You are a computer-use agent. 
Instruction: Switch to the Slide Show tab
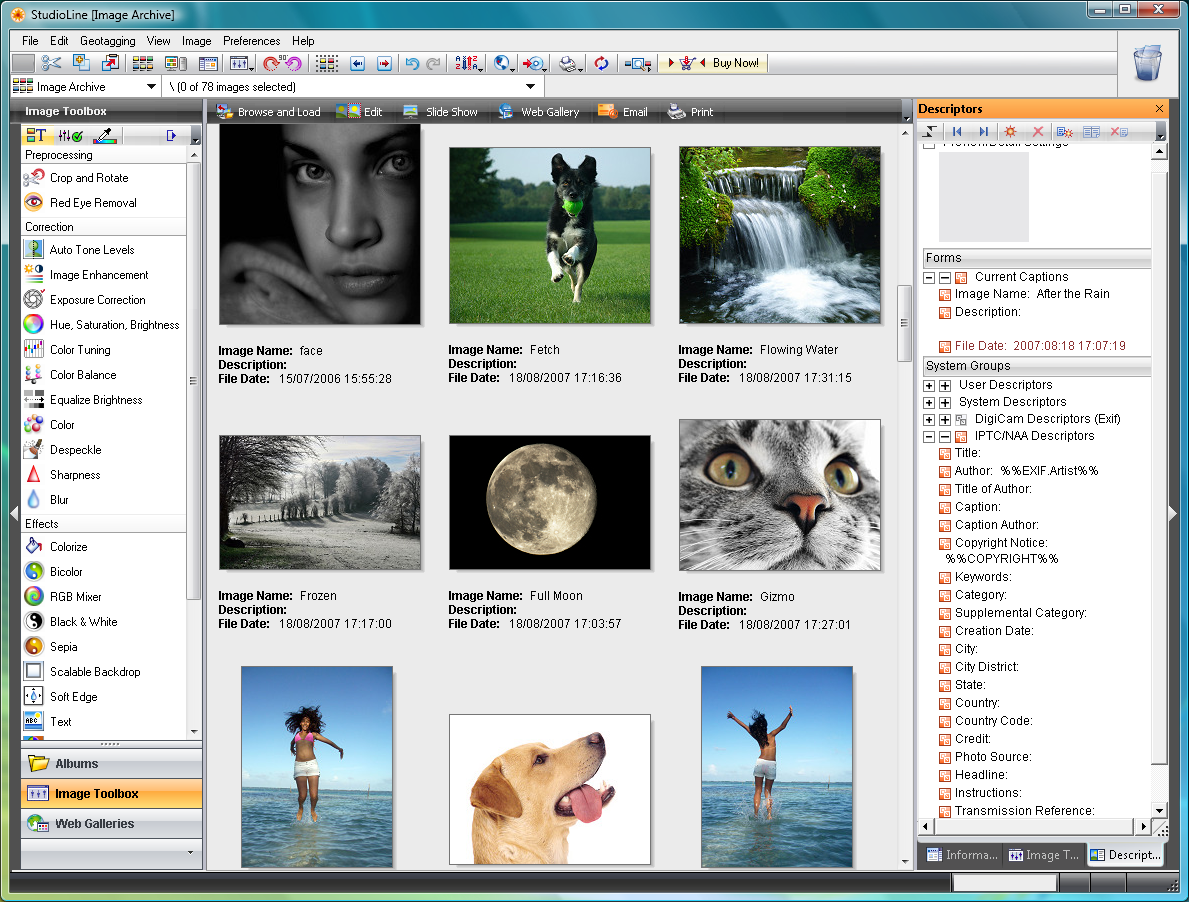440,112
